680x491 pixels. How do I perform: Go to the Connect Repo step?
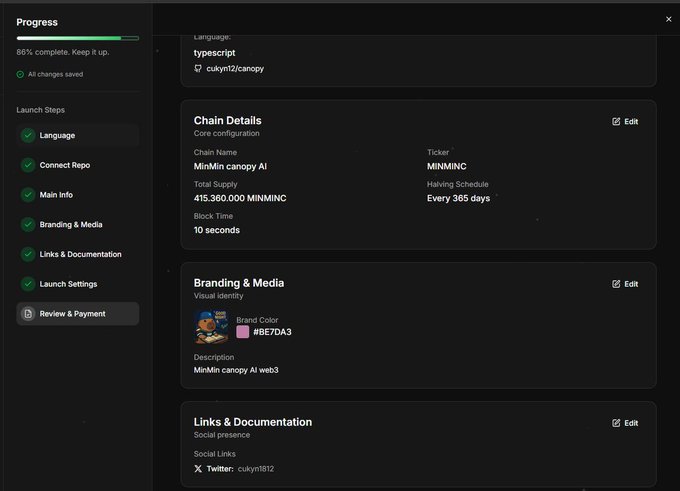coord(78,165)
